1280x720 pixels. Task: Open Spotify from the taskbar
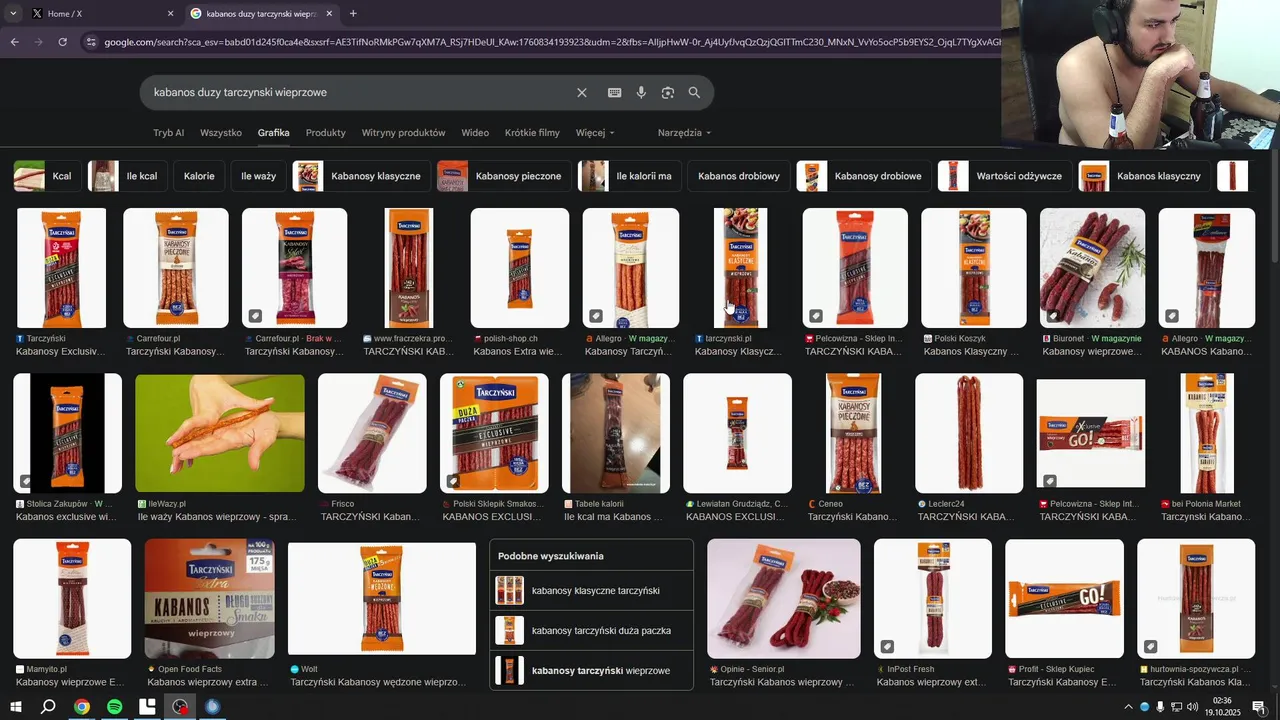[115, 707]
